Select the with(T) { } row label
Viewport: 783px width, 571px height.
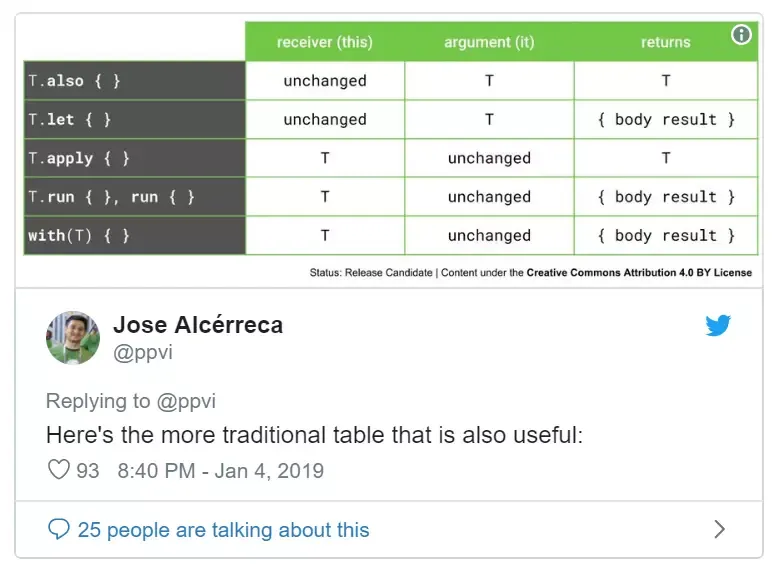pyautogui.click(x=79, y=236)
